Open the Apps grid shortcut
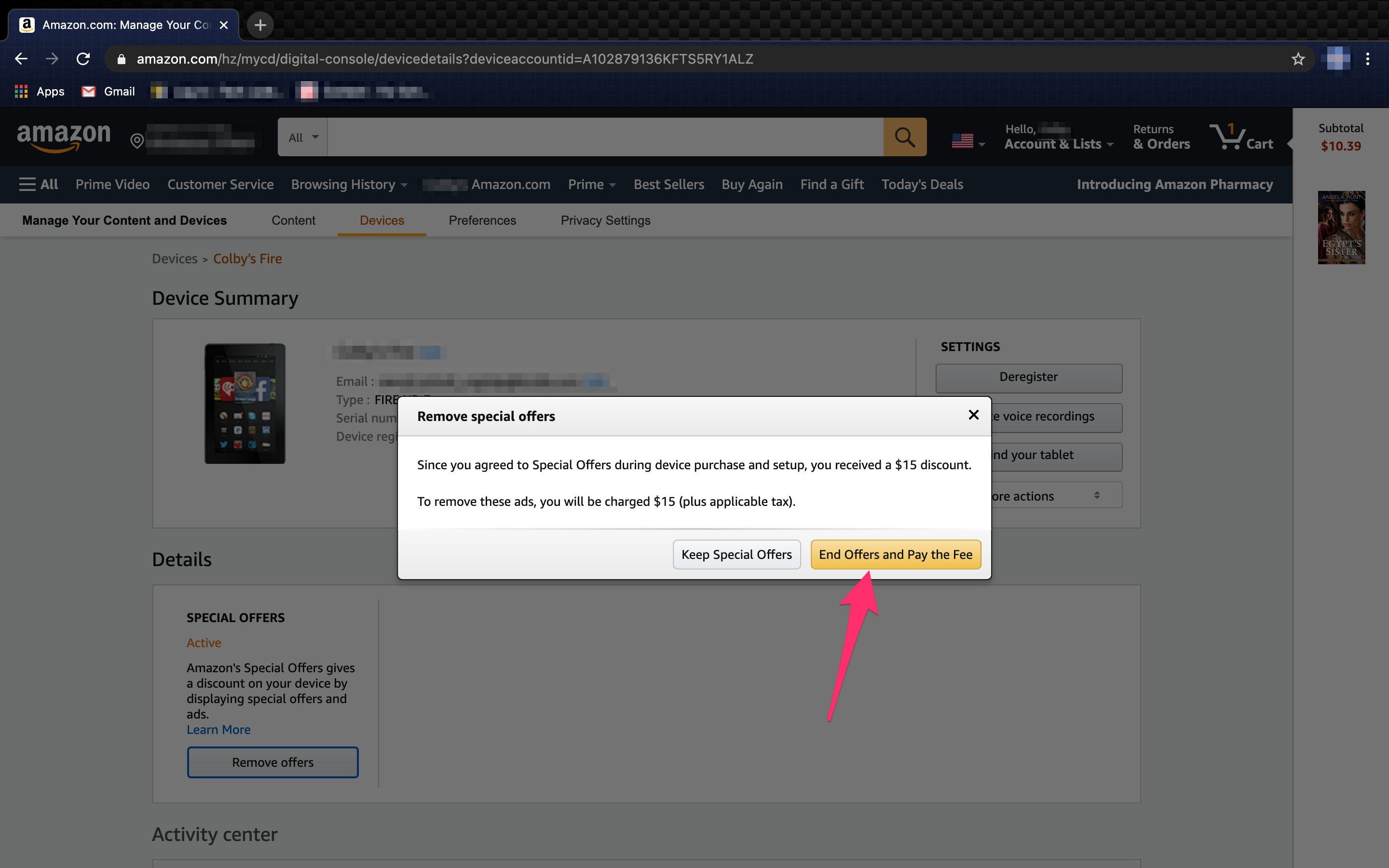The image size is (1389, 868). (x=39, y=91)
